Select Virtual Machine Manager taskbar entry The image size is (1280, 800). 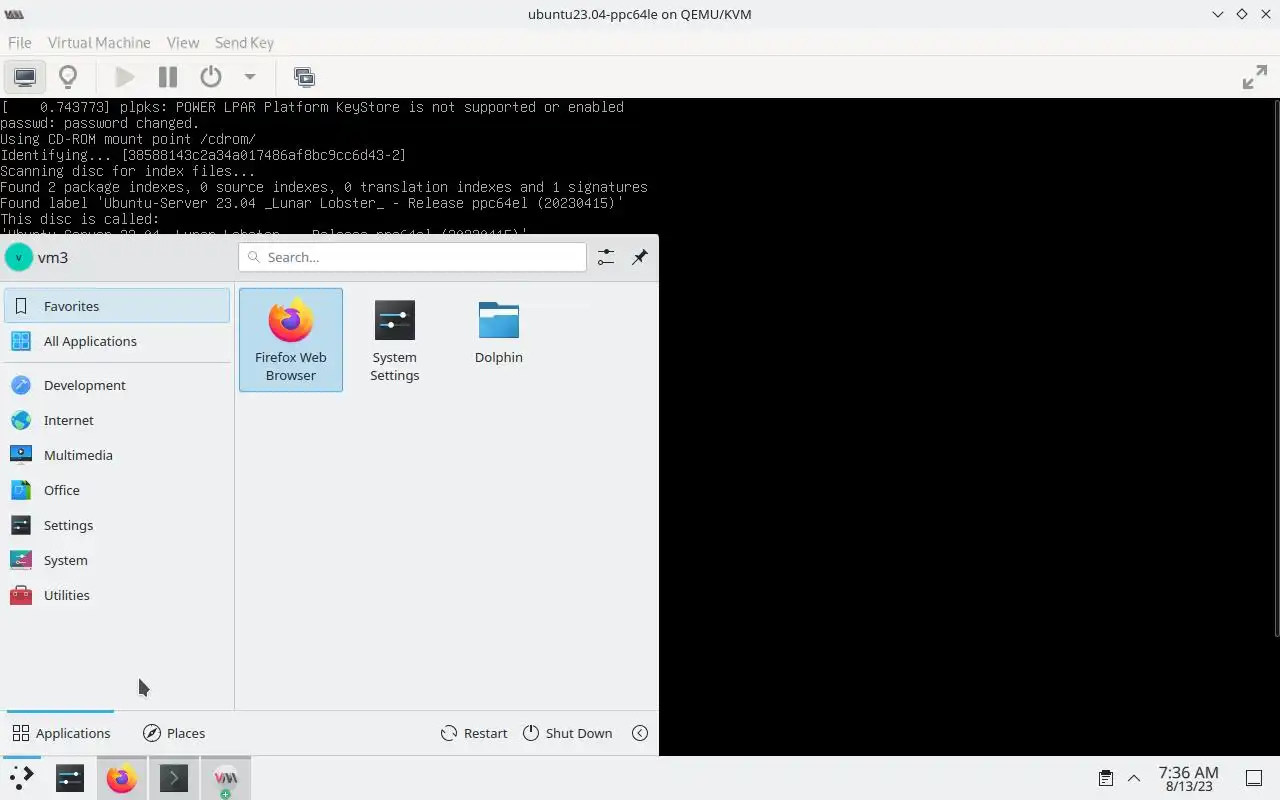[x=226, y=778]
